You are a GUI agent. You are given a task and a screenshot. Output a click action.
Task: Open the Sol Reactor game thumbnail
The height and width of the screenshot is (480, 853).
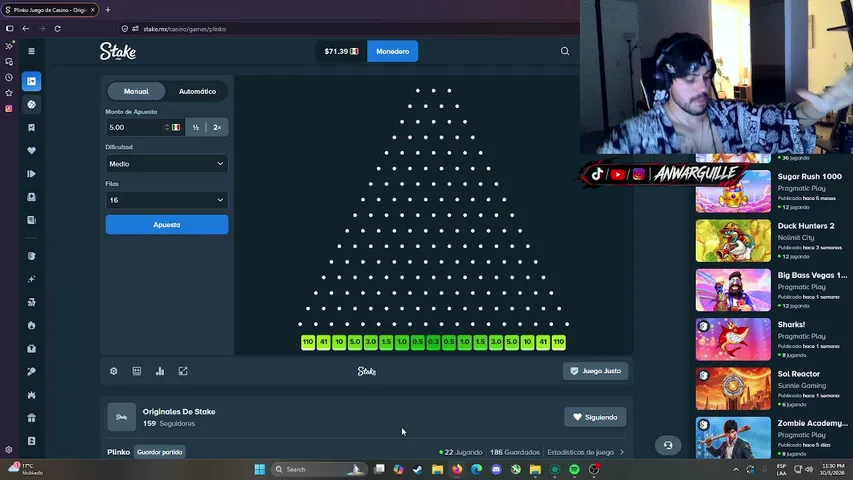click(733, 389)
